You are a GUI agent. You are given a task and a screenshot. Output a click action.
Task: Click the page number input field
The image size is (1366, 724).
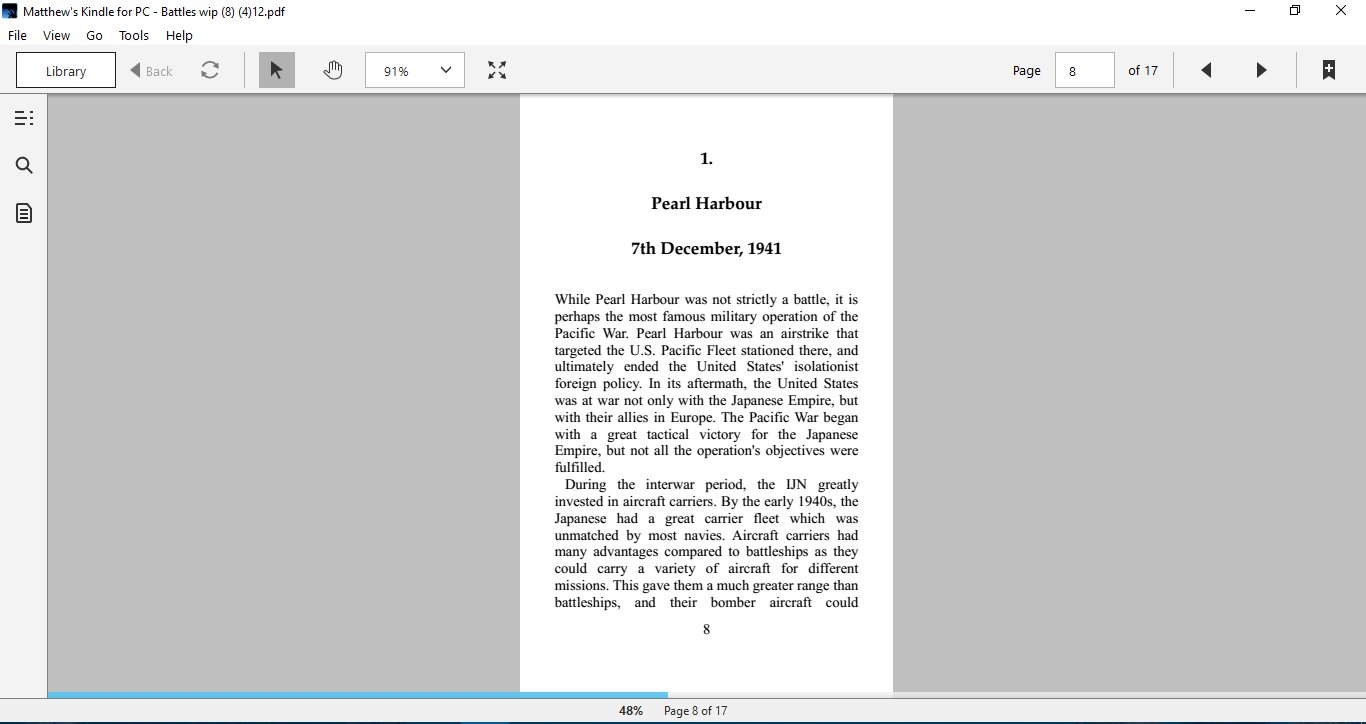pyautogui.click(x=1085, y=70)
